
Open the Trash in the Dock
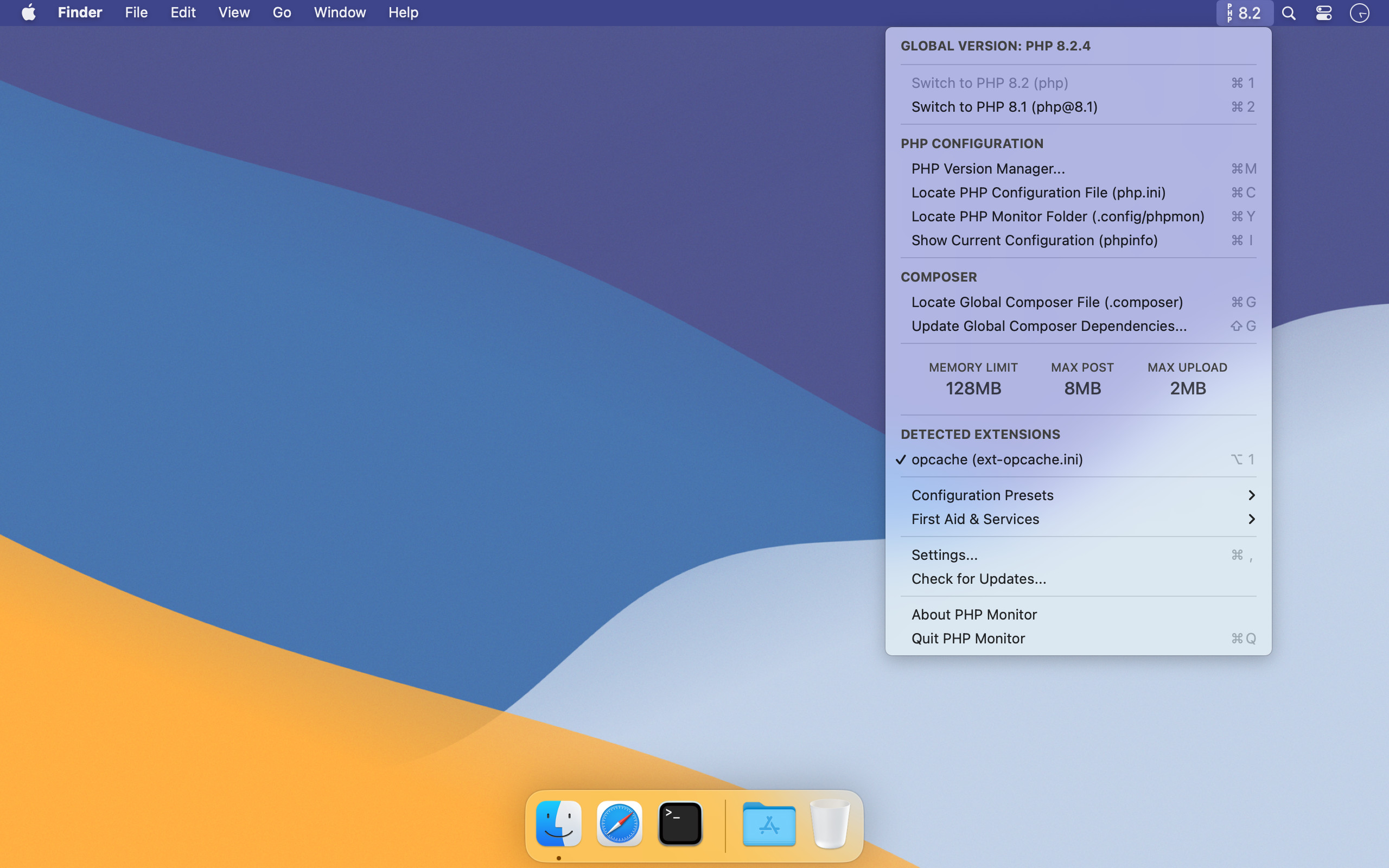click(x=830, y=824)
